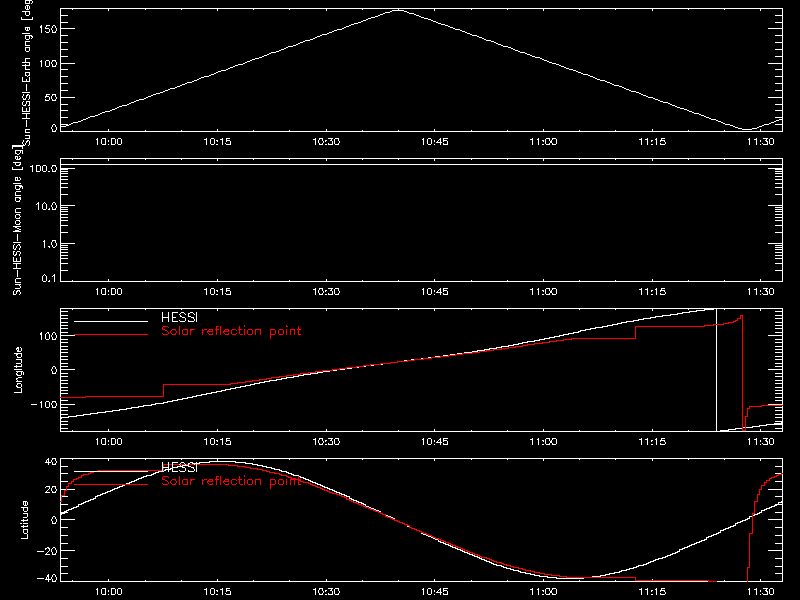
Task: Click 10:30 time label under Longitude plot
Action: (326, 442)
